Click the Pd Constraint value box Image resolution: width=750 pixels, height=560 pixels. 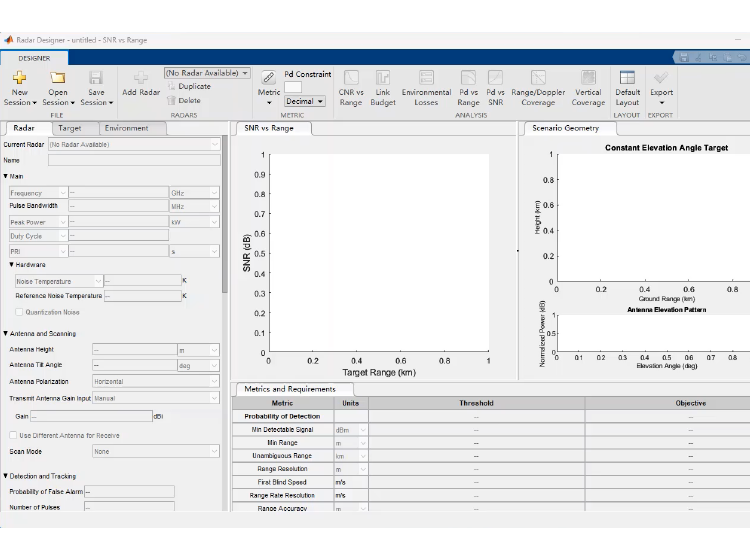[x=293, y=87]
